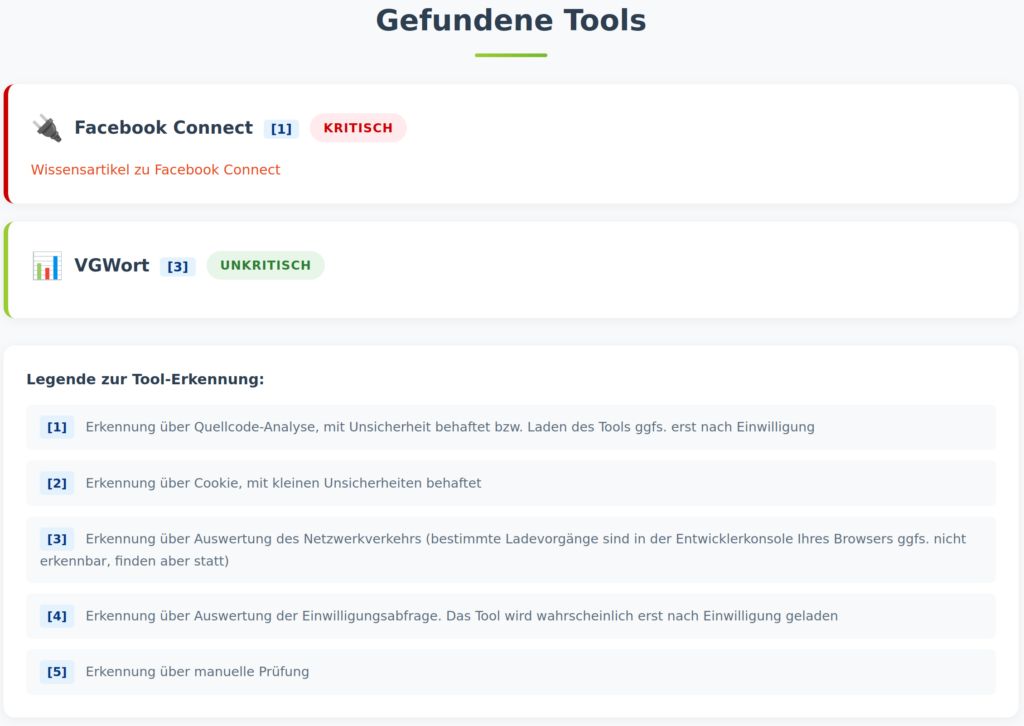Select the Erkennung über manuelle Prüfung text
Image resolution: width=1024 pixels, height=726 pixels.
click(197, 672)
